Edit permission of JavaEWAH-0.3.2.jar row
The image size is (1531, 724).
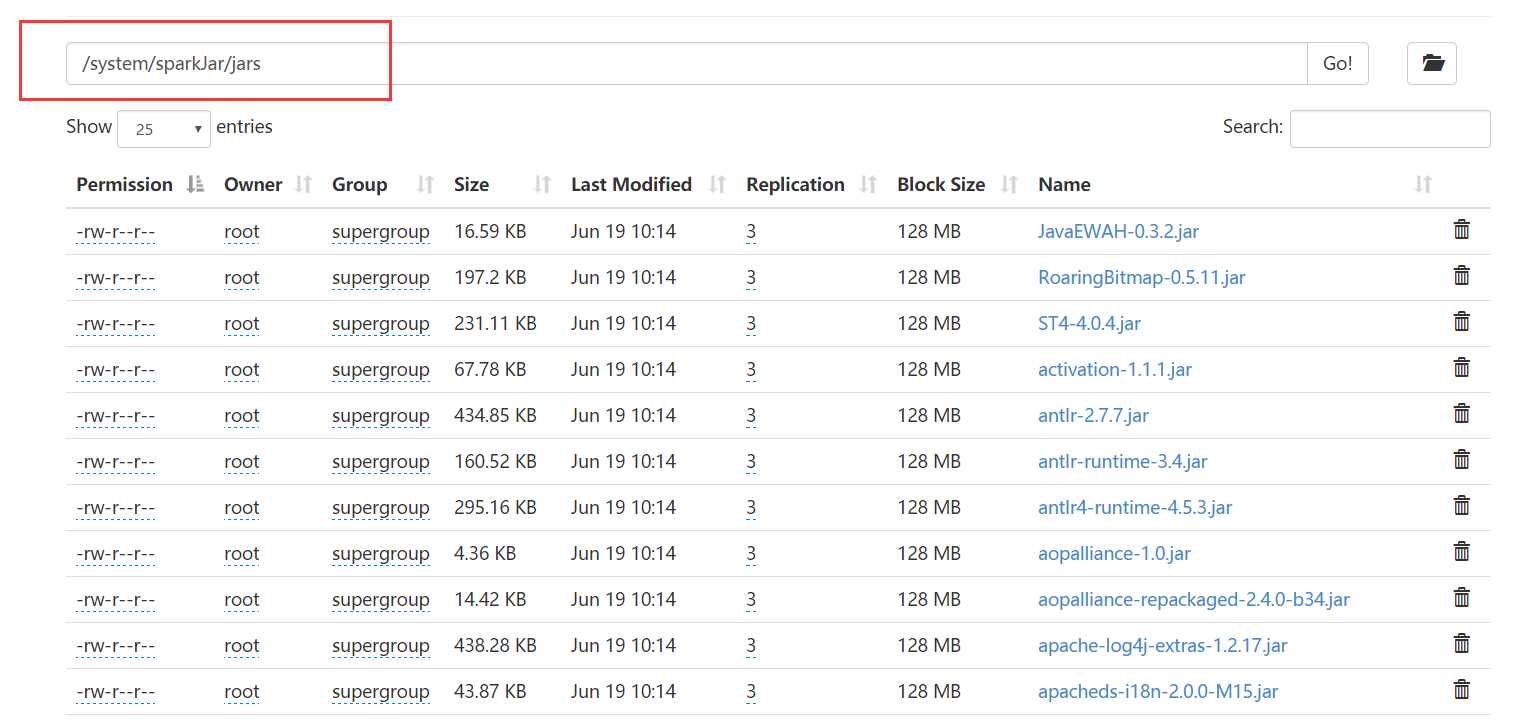[x=116, y=232]
